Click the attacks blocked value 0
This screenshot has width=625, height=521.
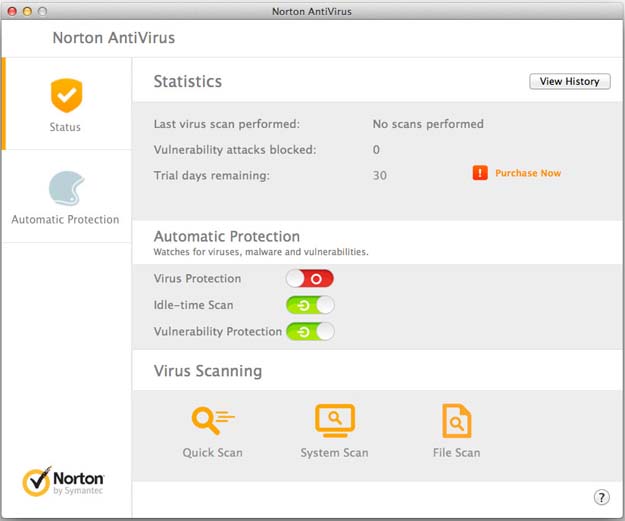[x=376, y=150]
